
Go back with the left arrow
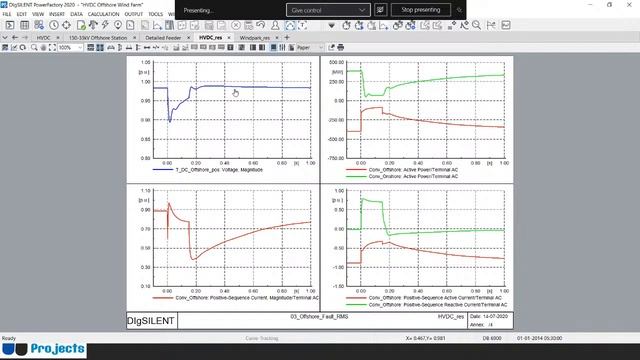(15, 37)
